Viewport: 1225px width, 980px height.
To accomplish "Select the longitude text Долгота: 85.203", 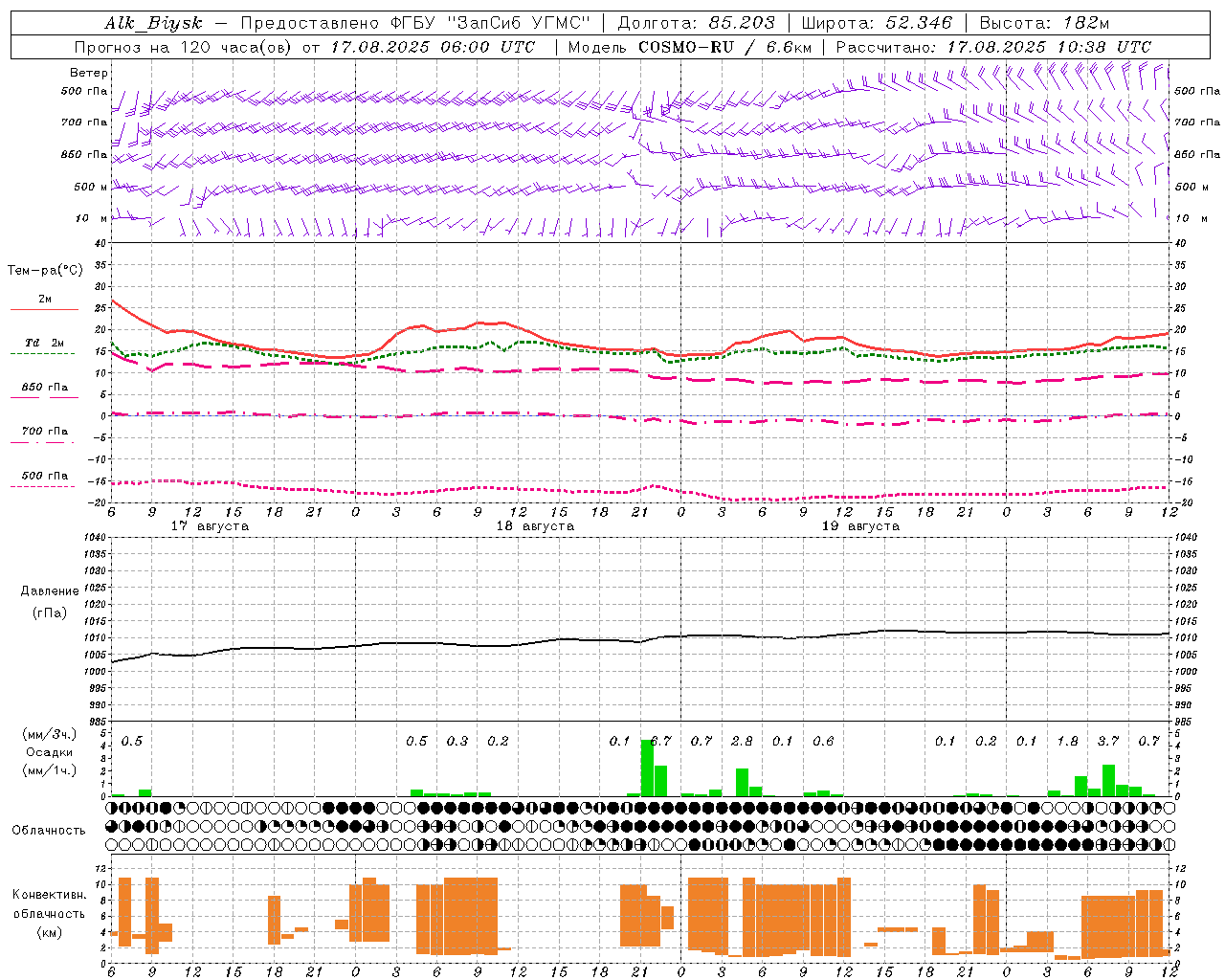I will tap(697, 23).
